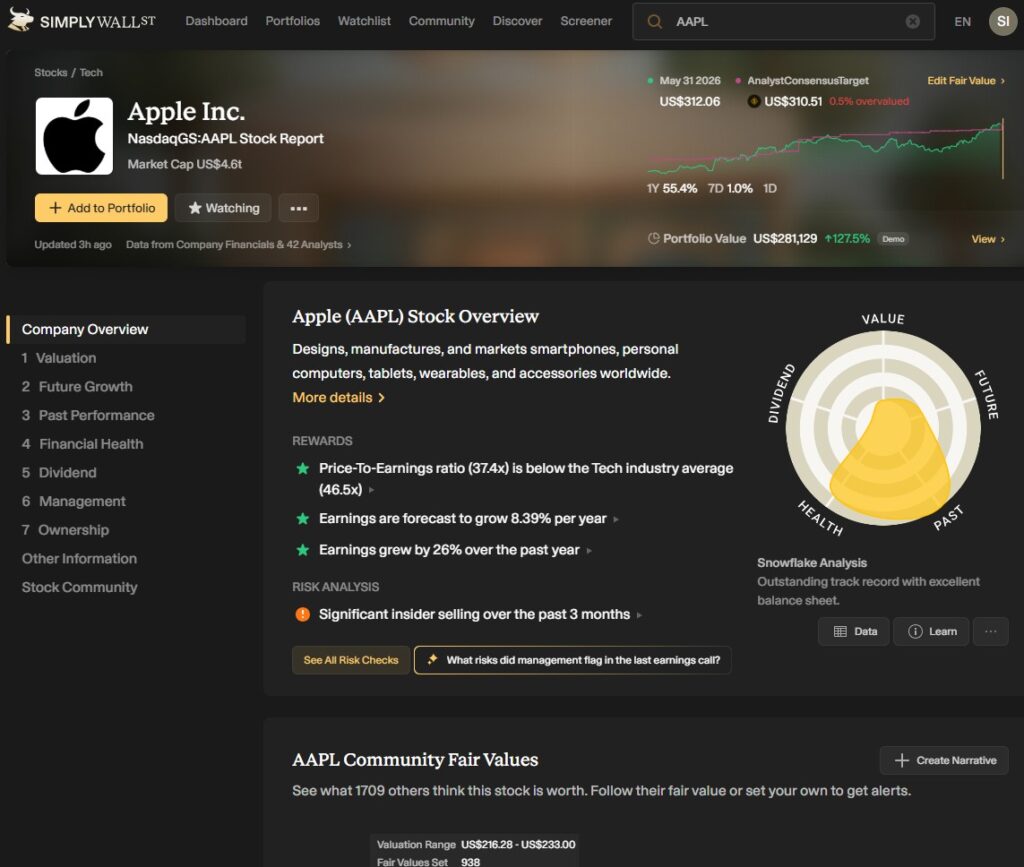
Task: Ask what risks management flagged in earnings call
Action: click(572, 660)
